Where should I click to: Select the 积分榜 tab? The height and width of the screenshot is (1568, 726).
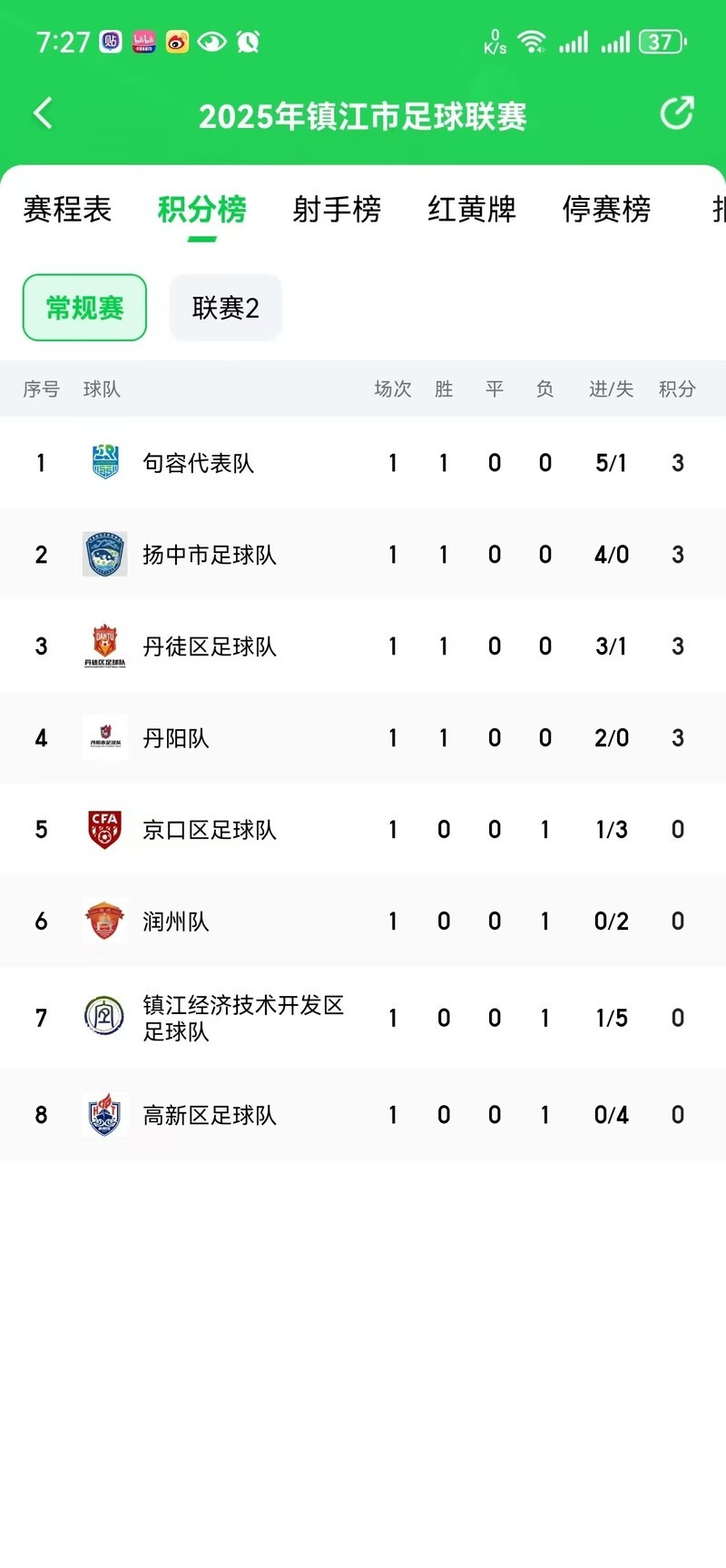202,210
